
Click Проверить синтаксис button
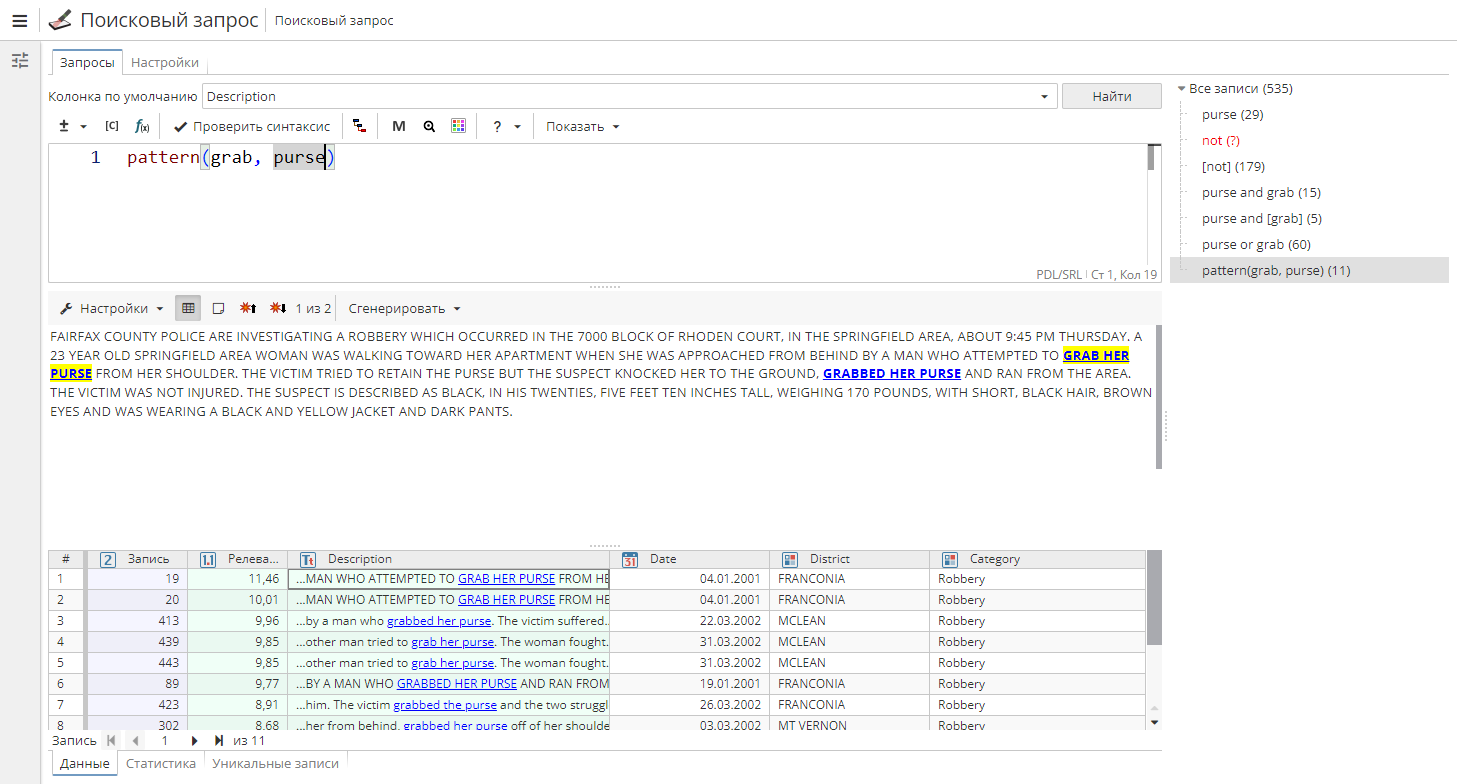[252, 127]
